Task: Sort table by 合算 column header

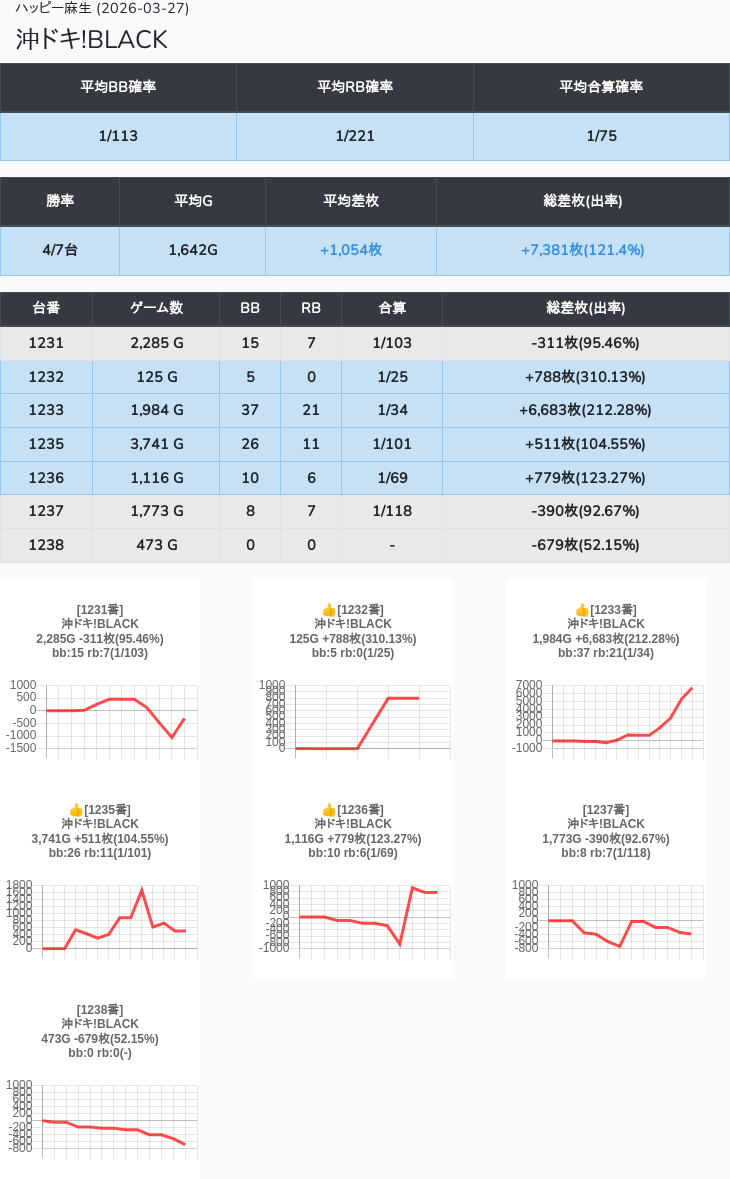Action: 392,309
